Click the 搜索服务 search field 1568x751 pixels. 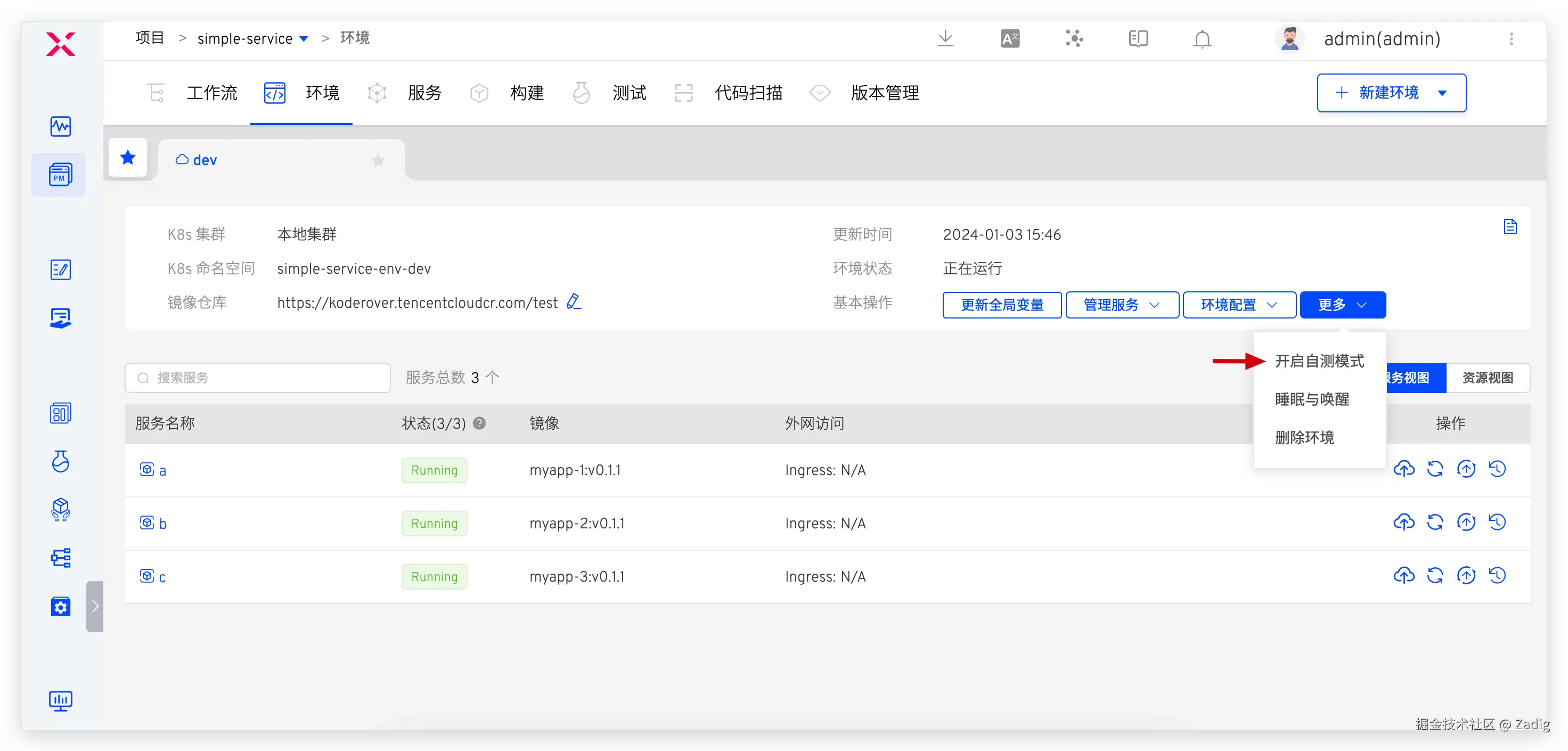pos(257,378)
